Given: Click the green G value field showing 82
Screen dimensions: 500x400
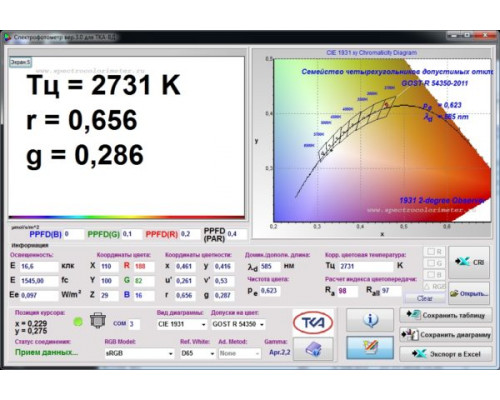Looking at the screenshot, I should [144, 281].
